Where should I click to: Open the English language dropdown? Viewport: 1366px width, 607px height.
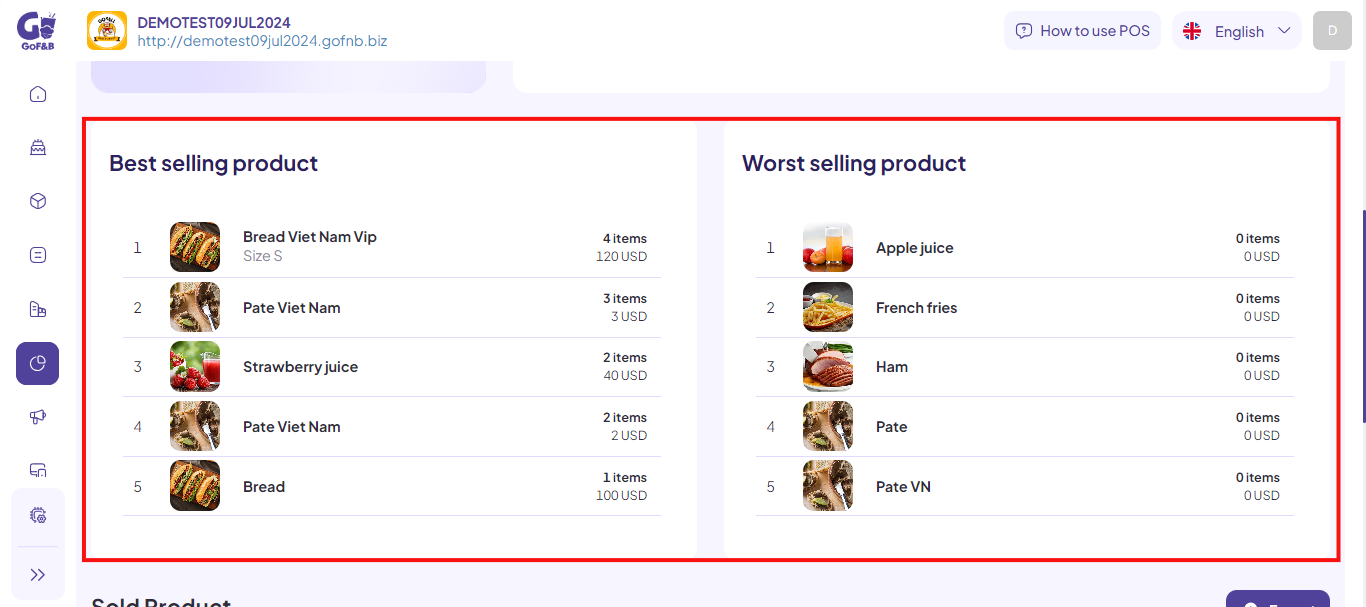[x=1237, y=31]
